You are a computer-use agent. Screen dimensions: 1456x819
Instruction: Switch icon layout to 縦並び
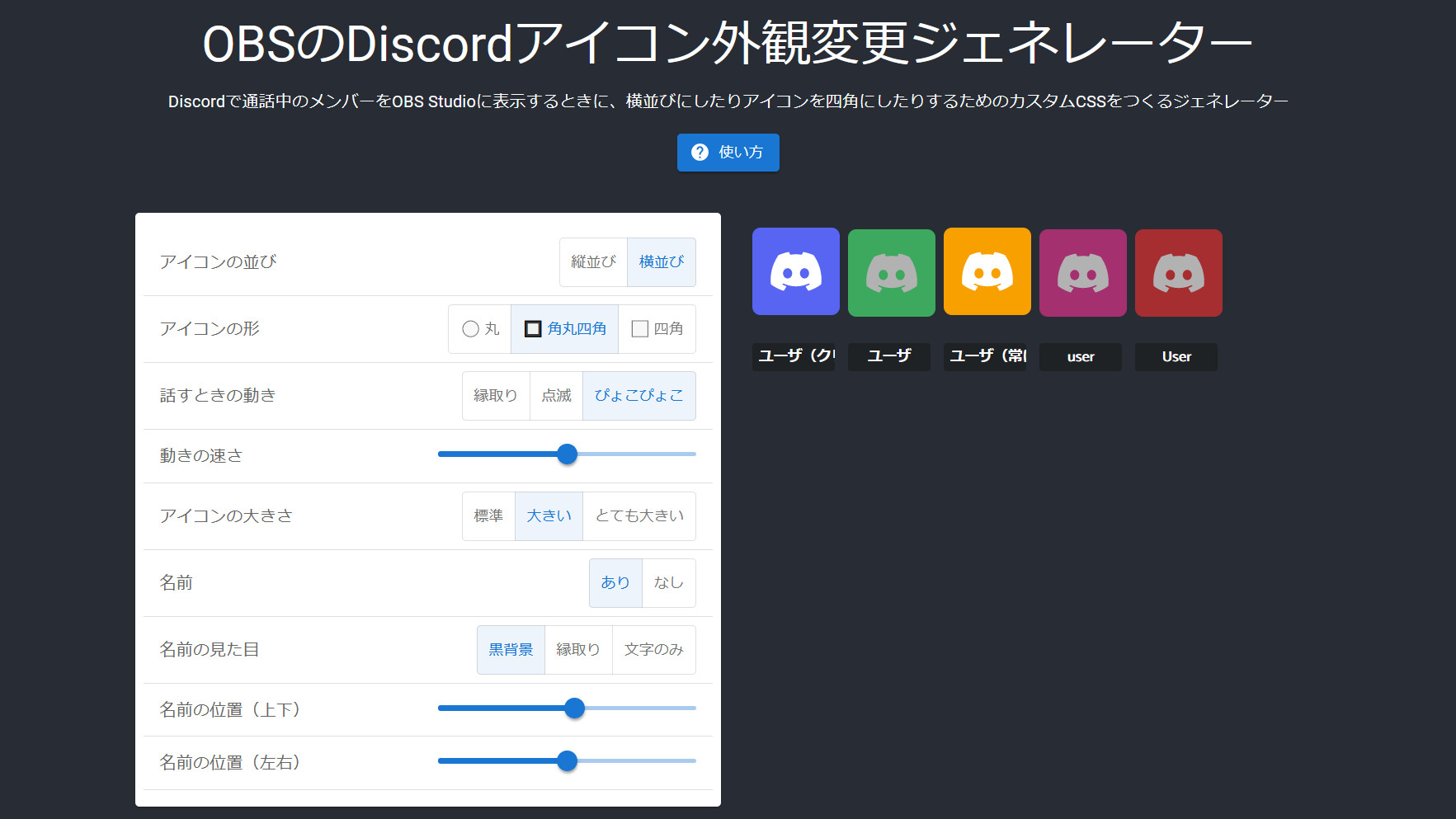(x=593, y=262)
